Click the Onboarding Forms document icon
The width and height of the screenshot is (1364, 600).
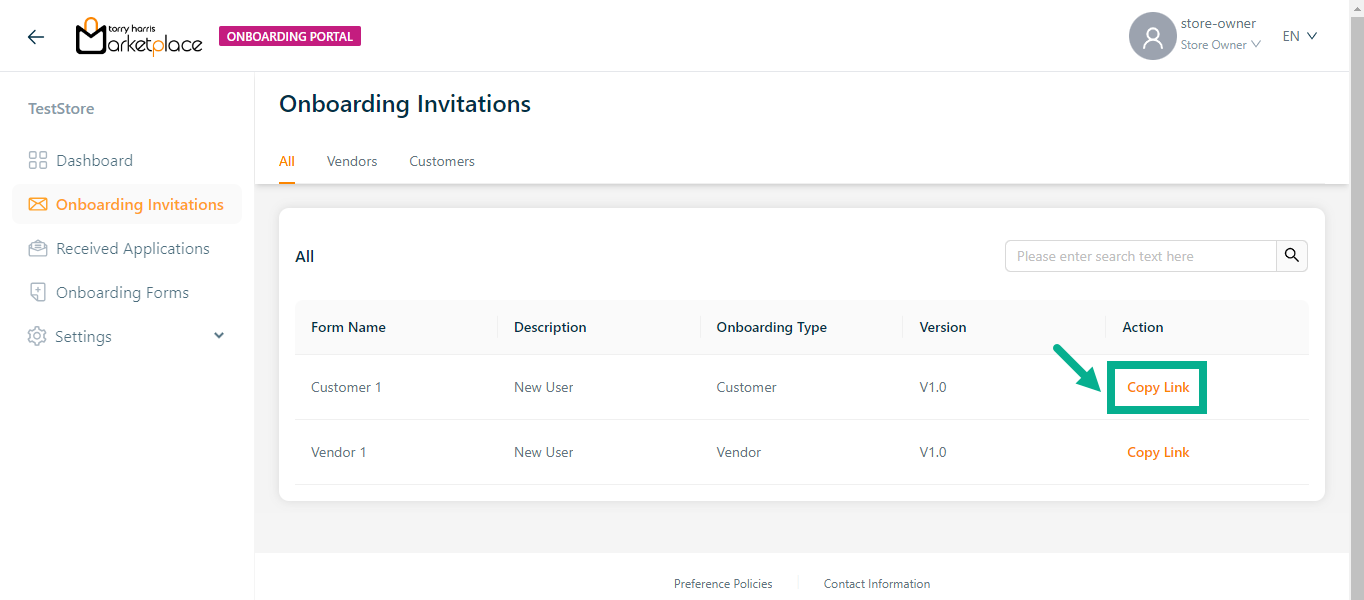(38, 292)
